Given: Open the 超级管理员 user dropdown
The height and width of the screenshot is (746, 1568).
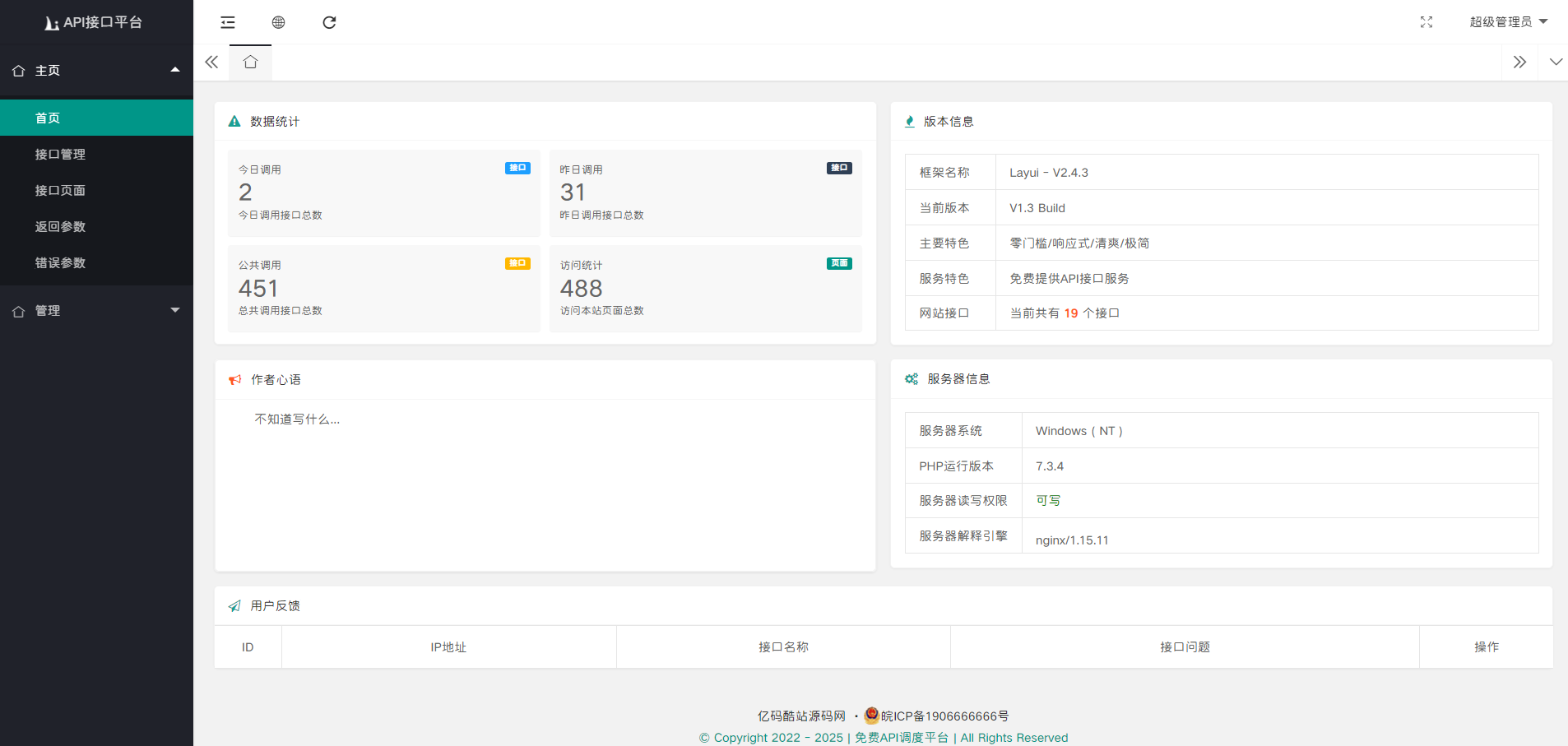Looking at the screenshot, I should 1507,22.
